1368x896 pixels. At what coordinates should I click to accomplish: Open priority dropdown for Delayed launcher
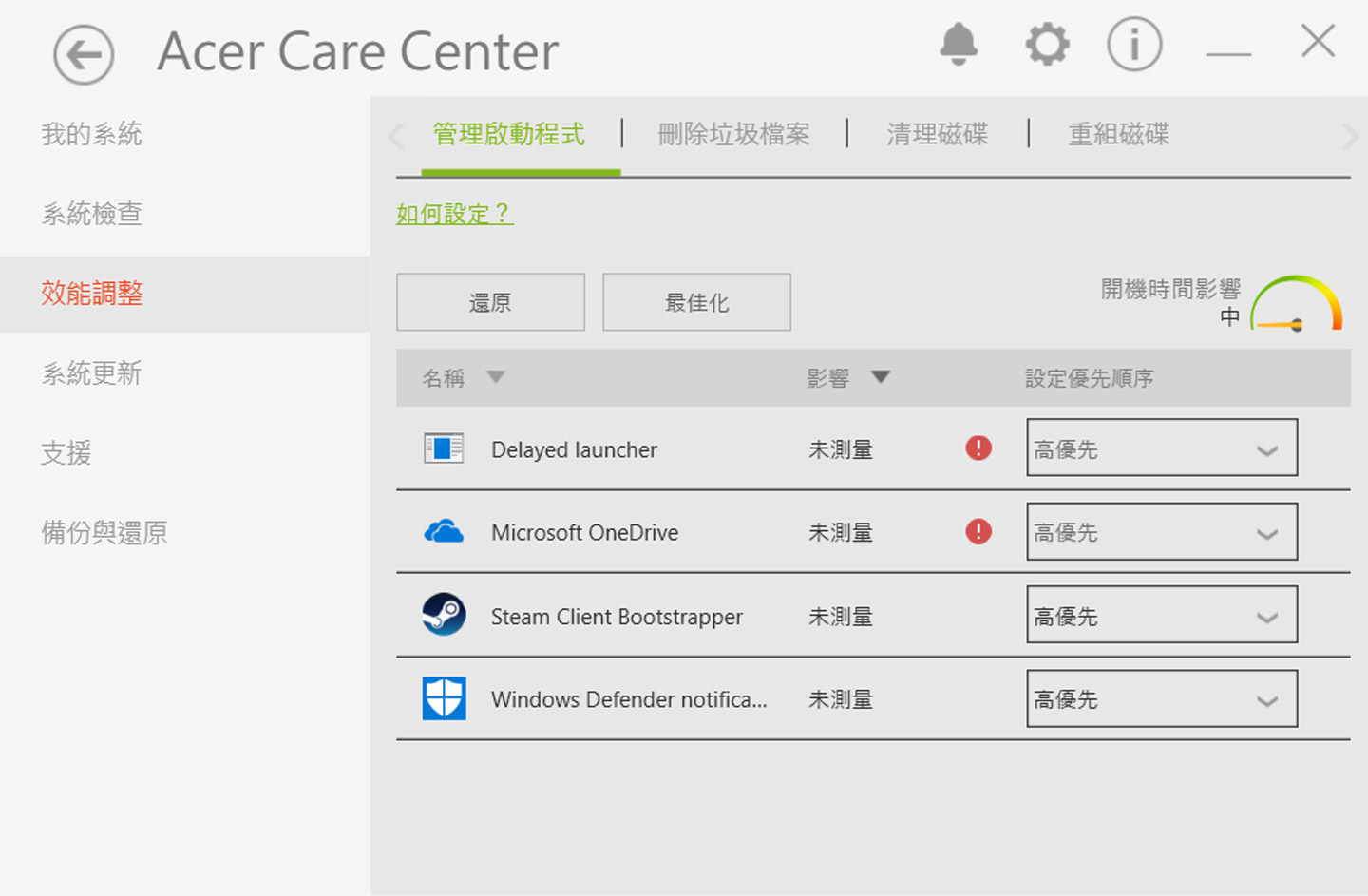(x=1162, y=448)
